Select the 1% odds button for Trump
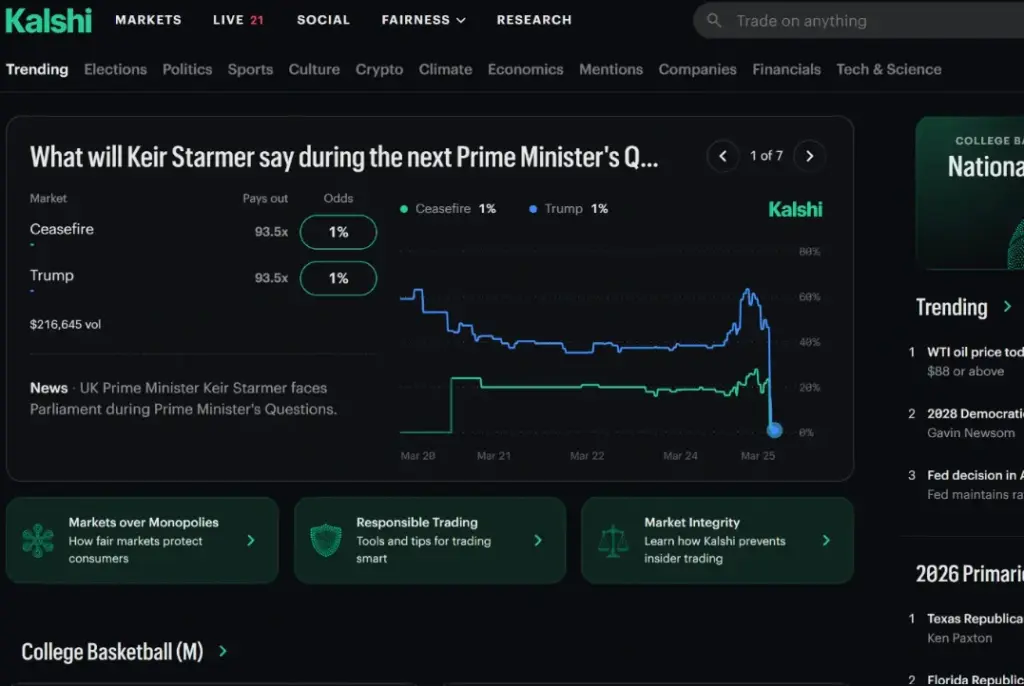 pos(338,278)
